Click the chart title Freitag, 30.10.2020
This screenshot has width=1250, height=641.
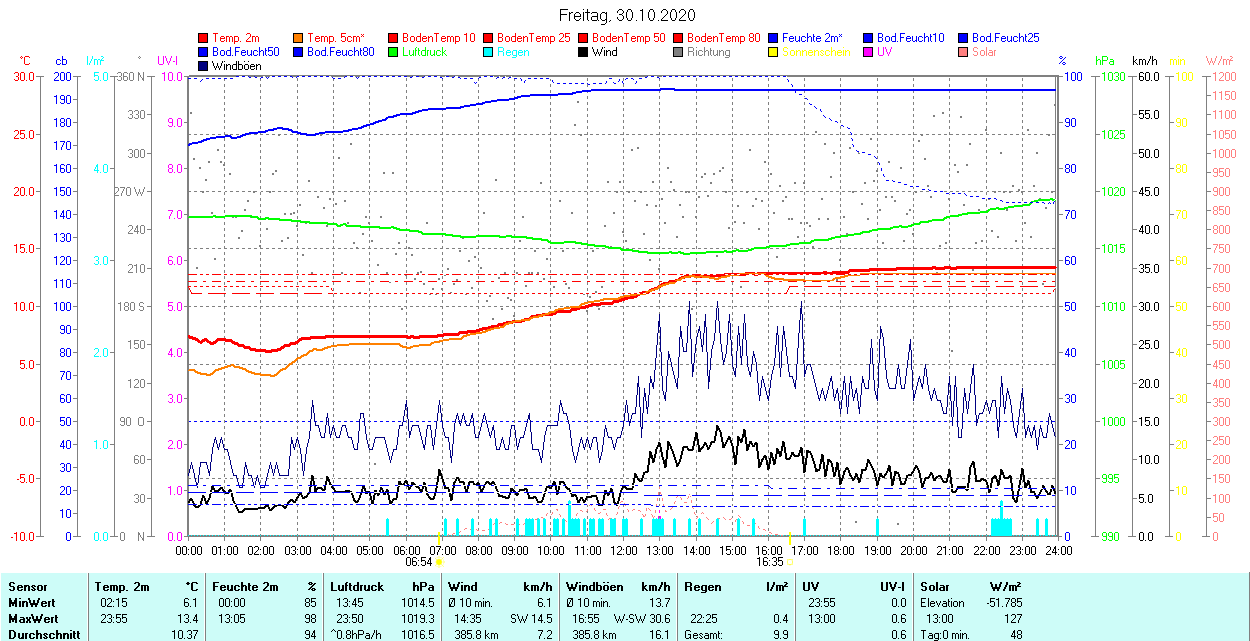click(x=625, y=15)
